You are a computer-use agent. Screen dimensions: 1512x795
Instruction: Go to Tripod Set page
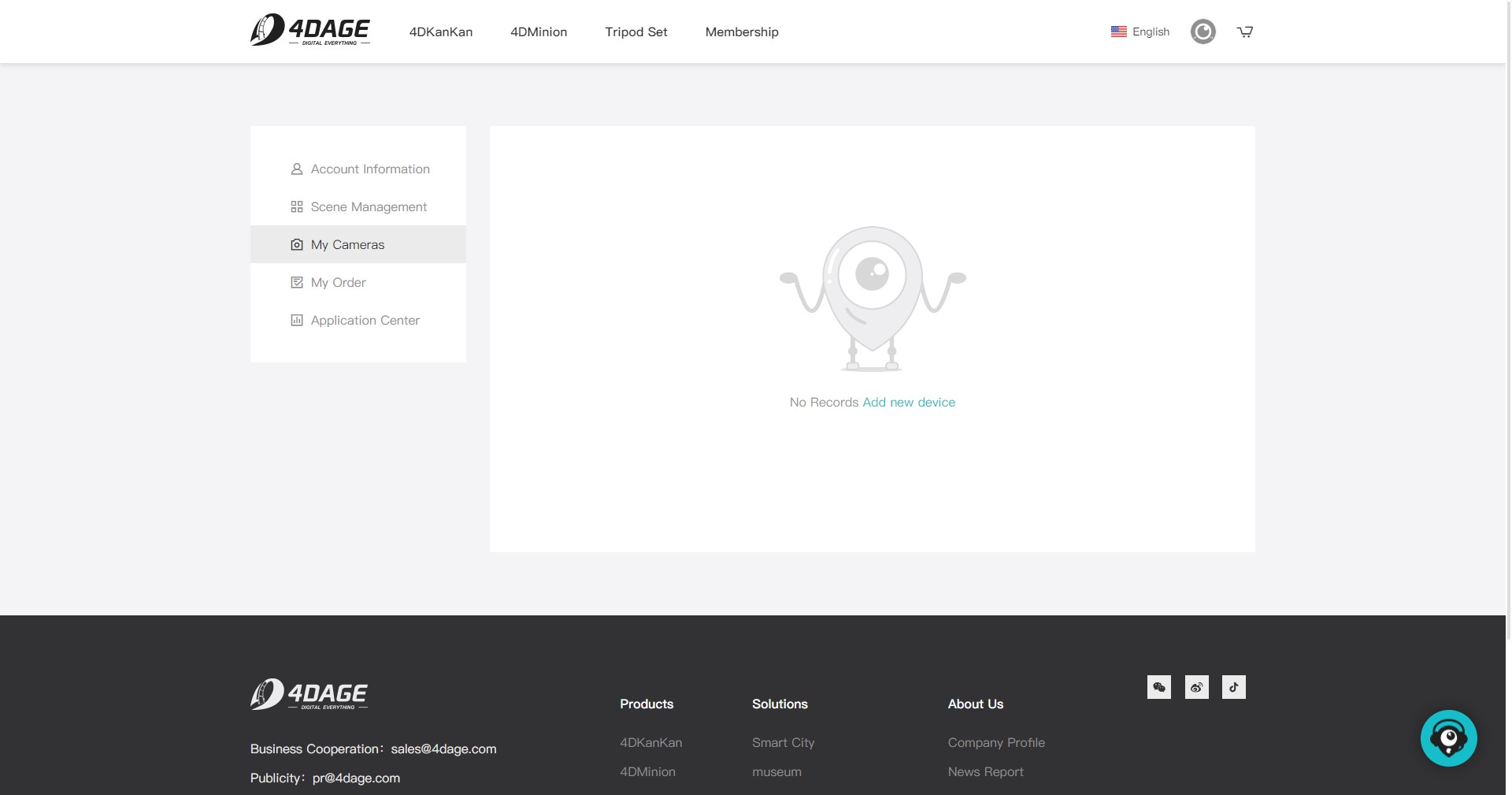point(636,32)
